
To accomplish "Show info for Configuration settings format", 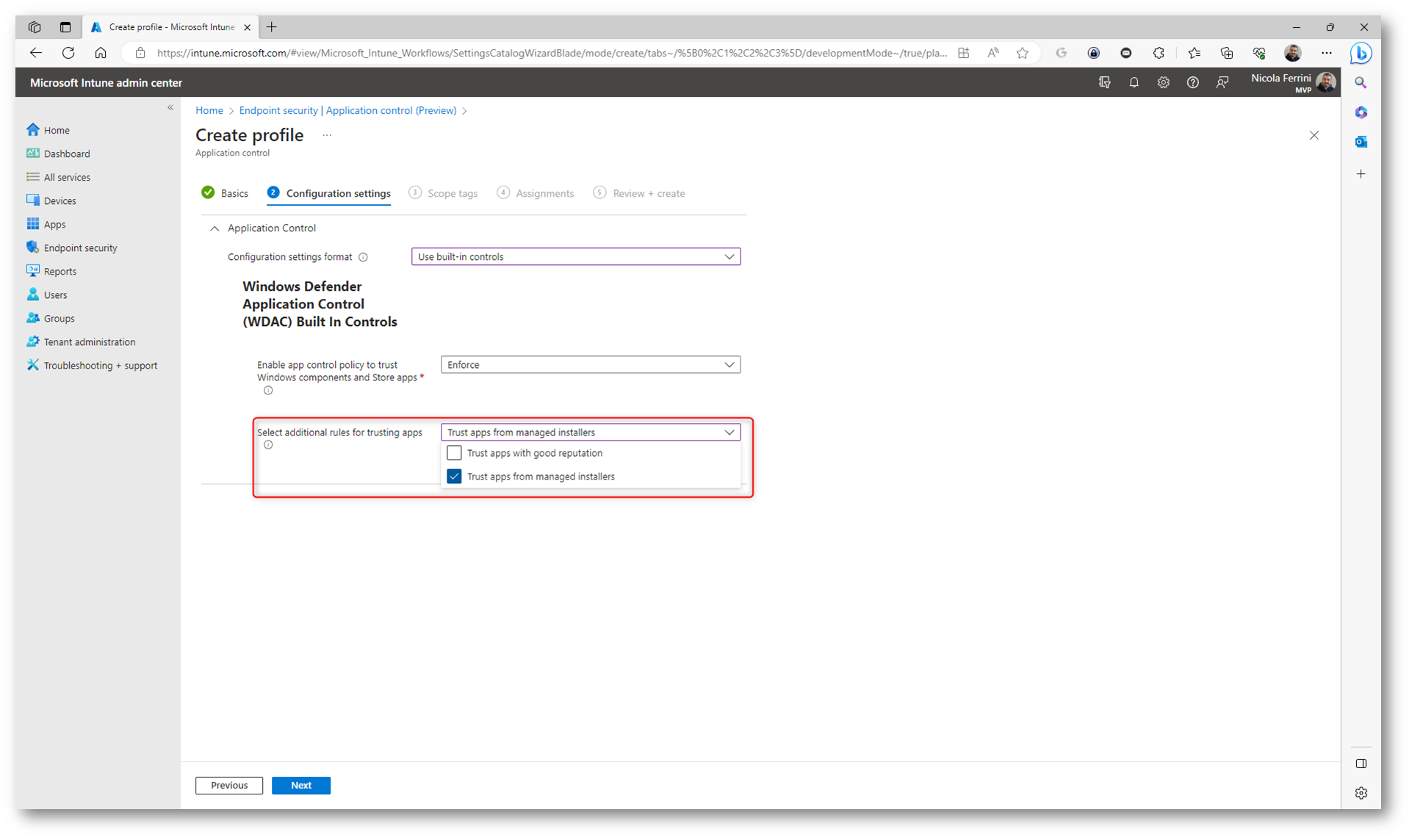I will pyautogui.click(x=363, y=257).
